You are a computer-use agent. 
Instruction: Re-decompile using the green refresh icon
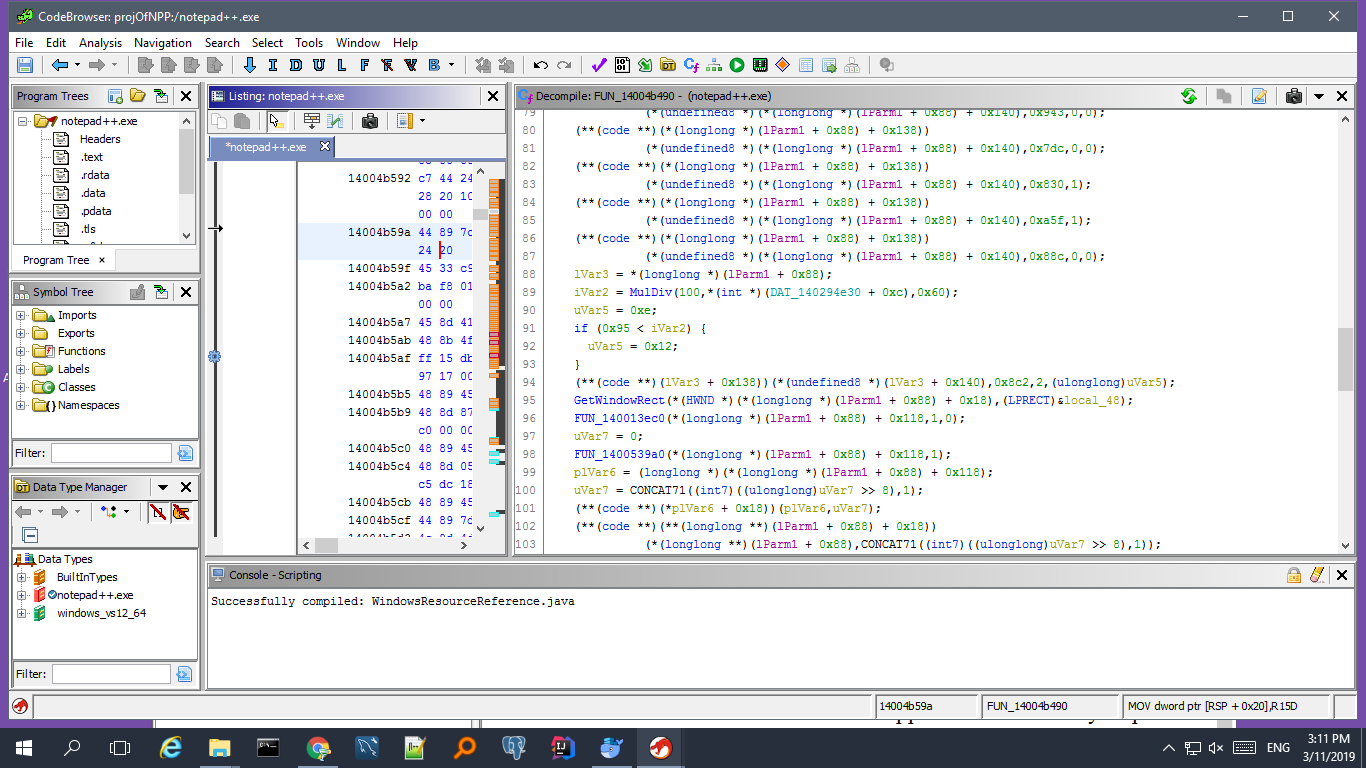(1189, 96)
